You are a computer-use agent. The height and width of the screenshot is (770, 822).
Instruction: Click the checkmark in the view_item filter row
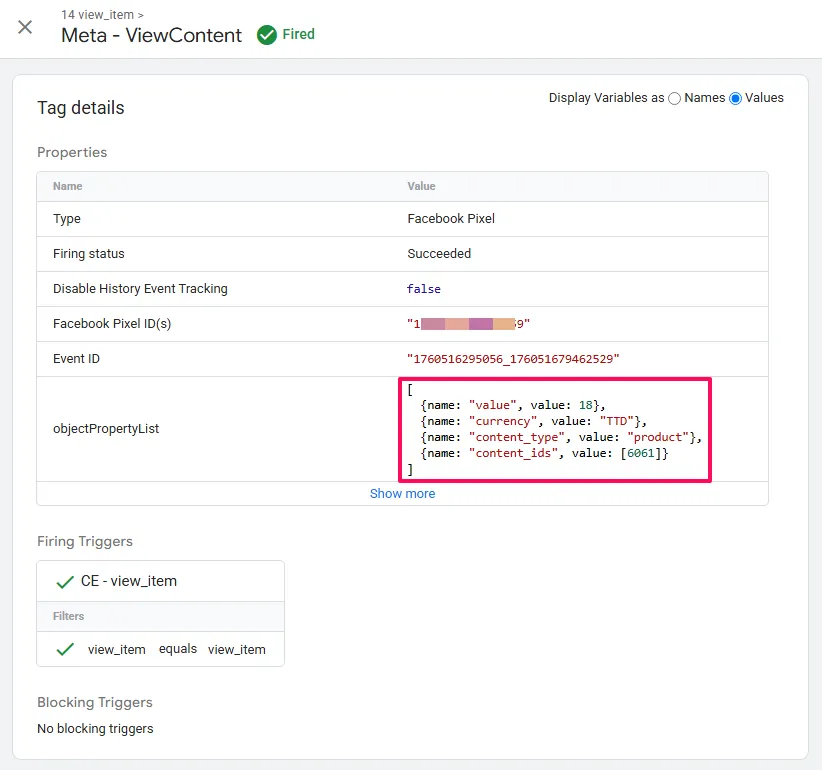click(x=65, y=649)
